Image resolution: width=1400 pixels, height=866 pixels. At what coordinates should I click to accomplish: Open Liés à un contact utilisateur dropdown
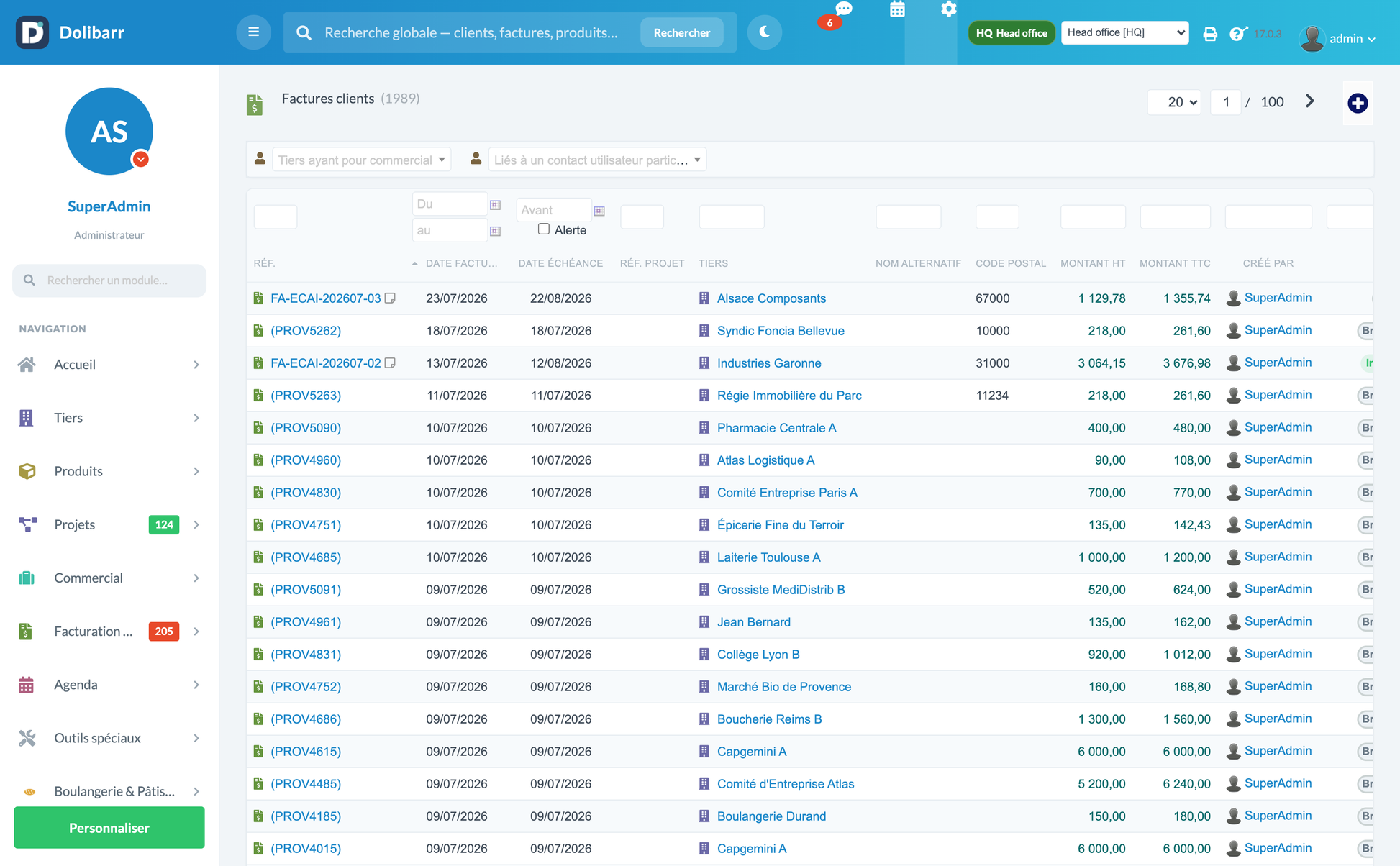[x=597, y=160]
